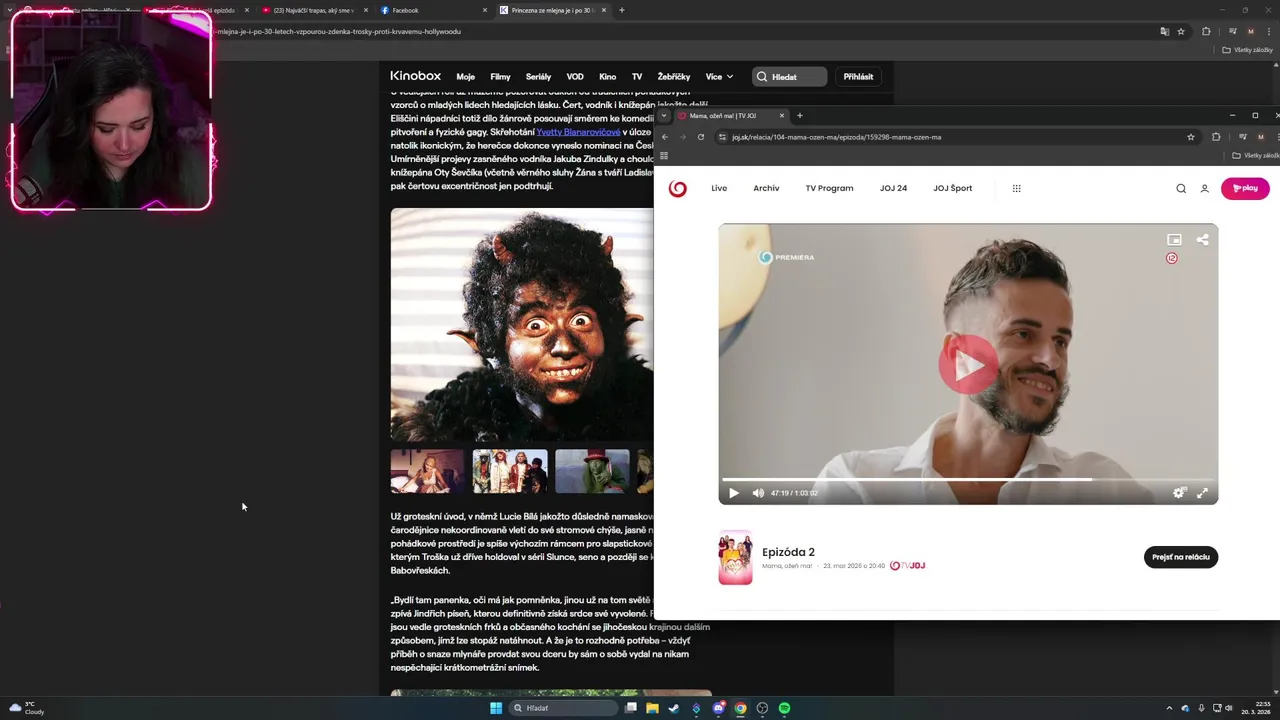Open Chrome apps grid in JOJ bookmarks bar
The height and width of the screenshot is (720, 1280).
coord(664,156)
